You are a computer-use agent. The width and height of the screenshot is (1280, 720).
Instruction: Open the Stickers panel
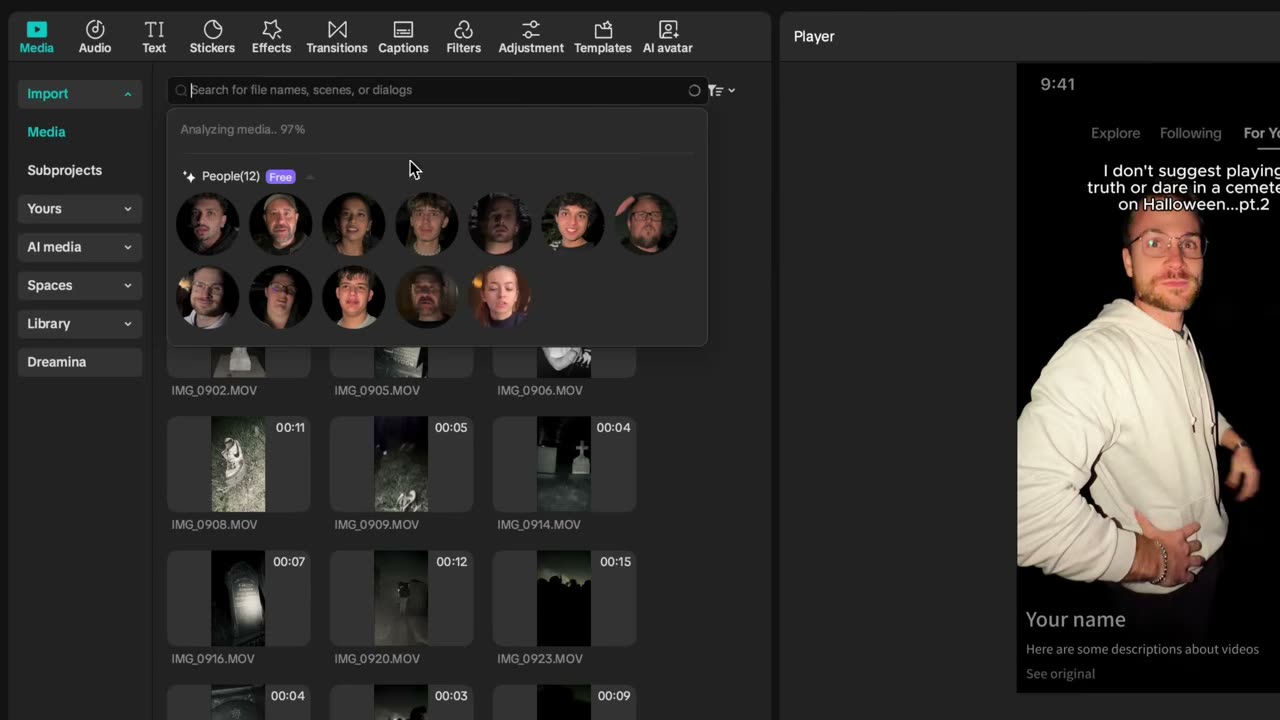coord(212,36)
